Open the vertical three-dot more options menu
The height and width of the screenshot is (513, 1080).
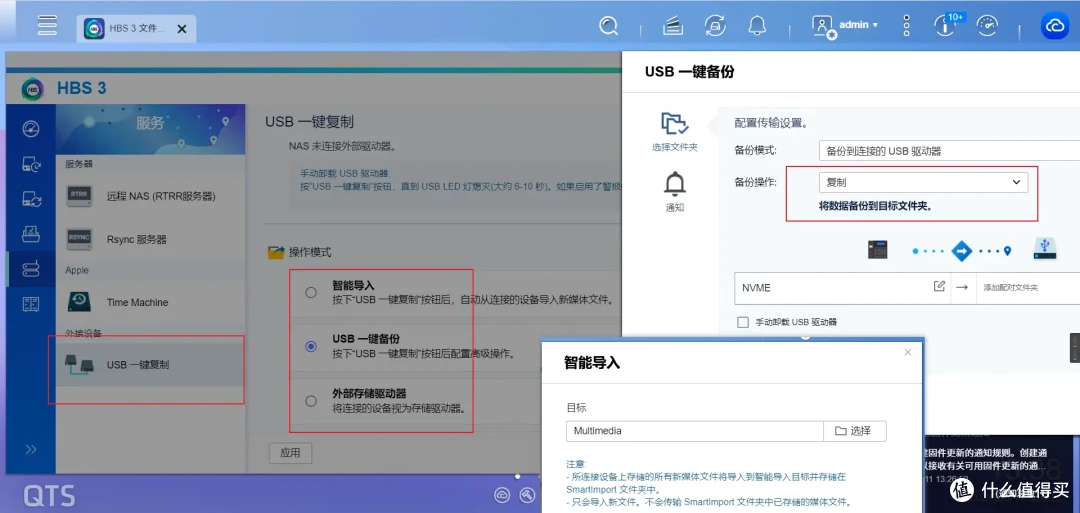(906, 26)
